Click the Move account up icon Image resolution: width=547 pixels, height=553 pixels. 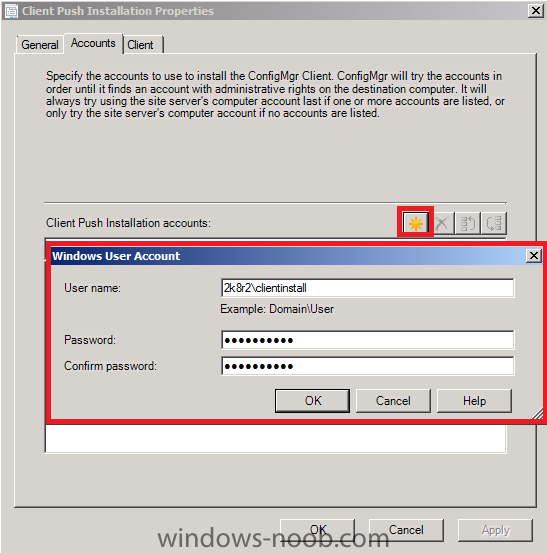click(468, 223)
